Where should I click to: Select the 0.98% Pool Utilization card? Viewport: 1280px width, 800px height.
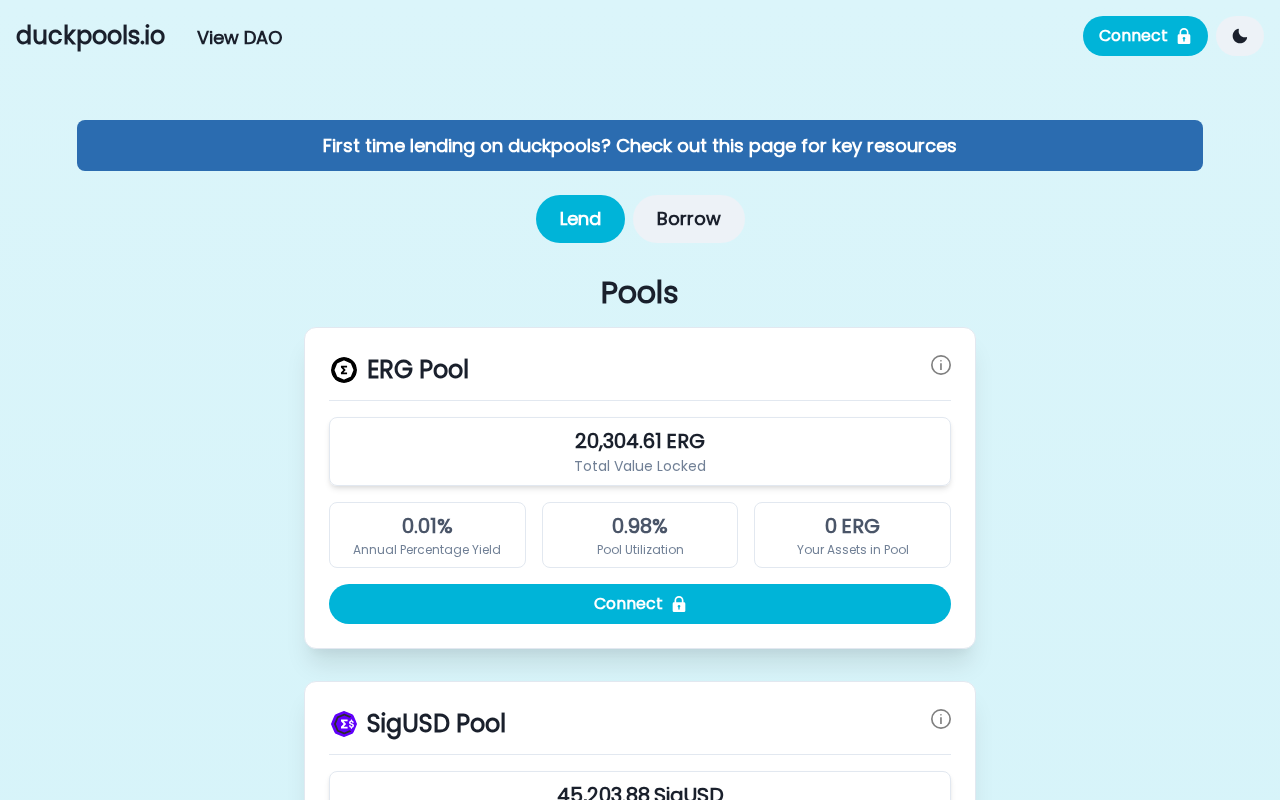coord(640,535)
